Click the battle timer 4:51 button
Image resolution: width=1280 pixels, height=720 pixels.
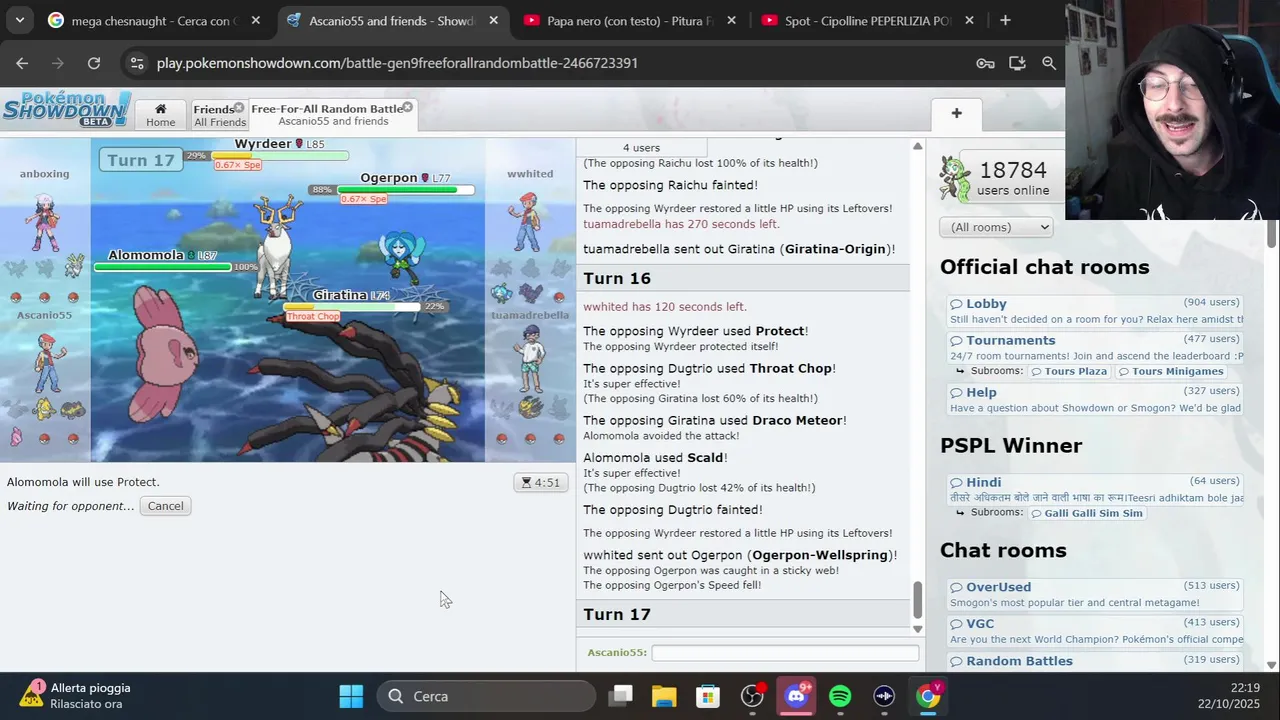(541, 482)
